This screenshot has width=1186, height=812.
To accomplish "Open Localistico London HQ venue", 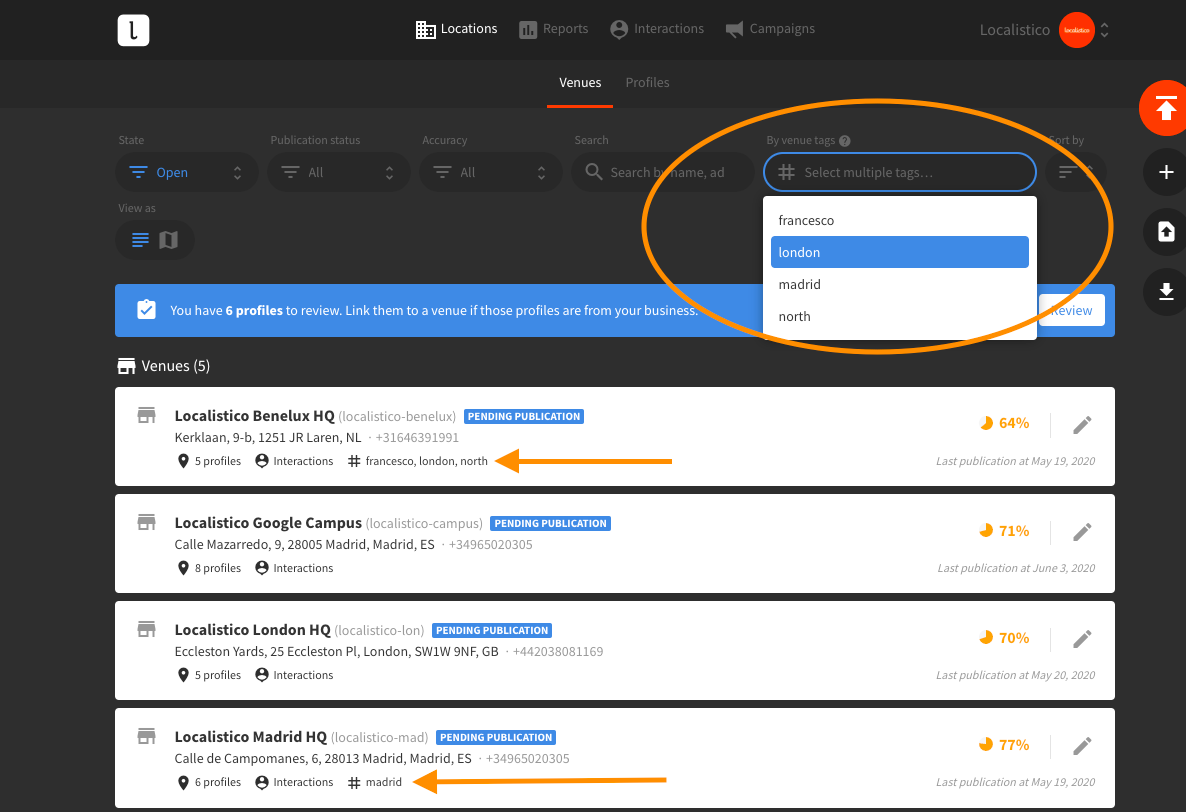I will click(253, 630).
